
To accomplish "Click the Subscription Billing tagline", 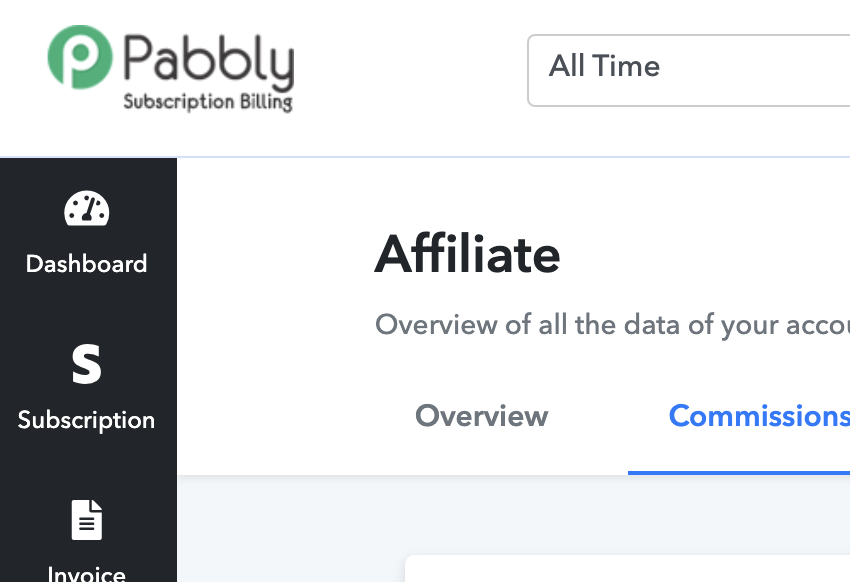I will point(208,102).
